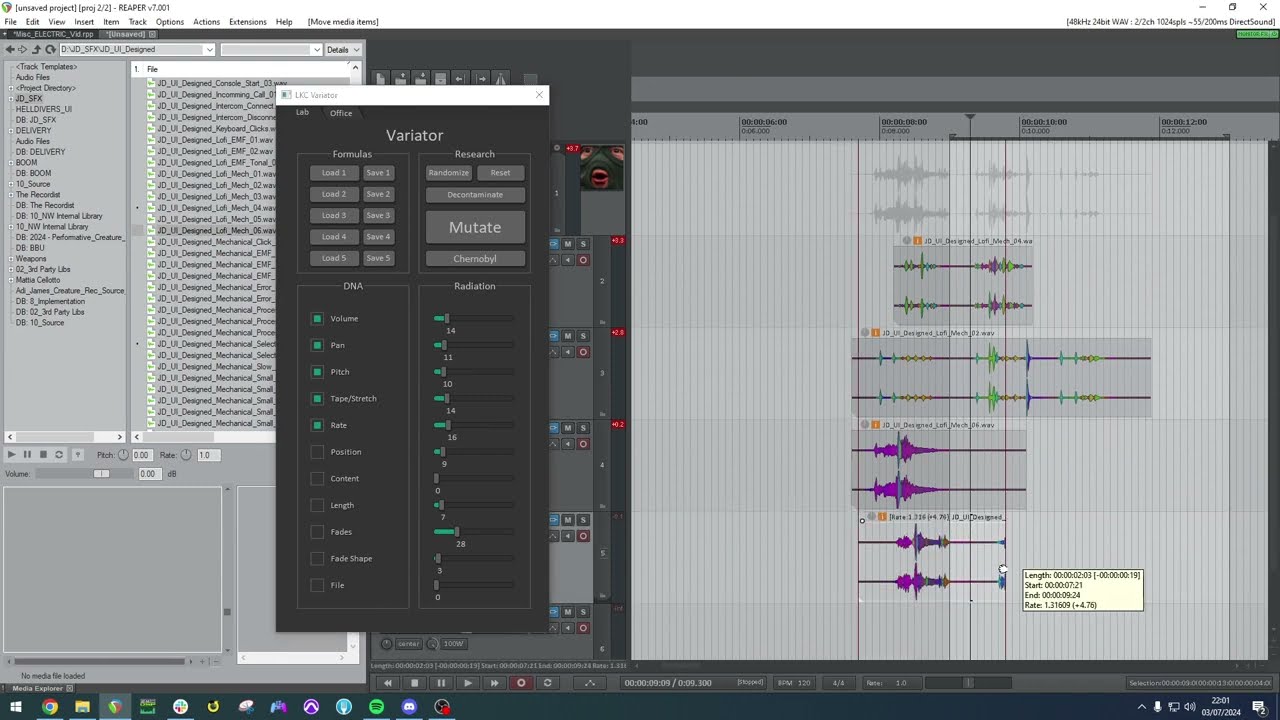The height and width of the screenshot is (720, 1280).
Task: Uncheck the Tape/Stretch DNA checkbox
Action: 317,398
